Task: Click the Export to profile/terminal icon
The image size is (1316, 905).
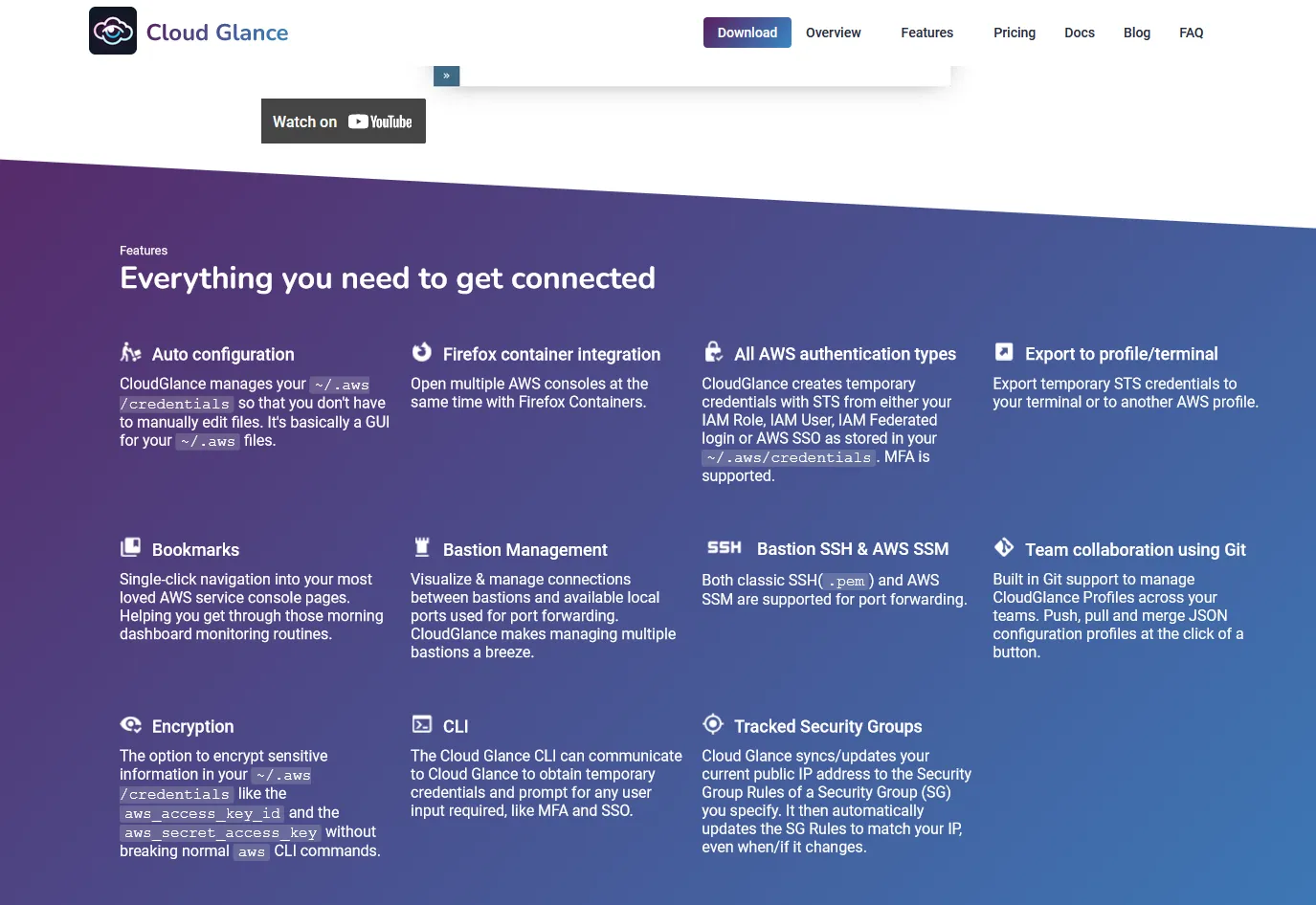Action: (x=1004, y=352)
